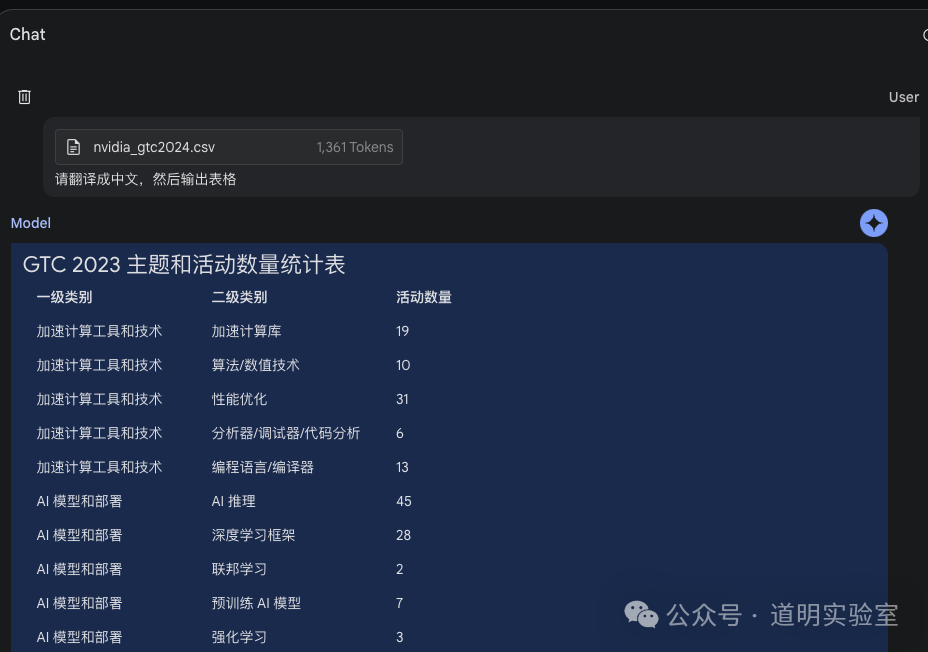Click the table title GTC 2023 主题和活动数量统计表
Viewport: 928px width, 652px height.
182,264
